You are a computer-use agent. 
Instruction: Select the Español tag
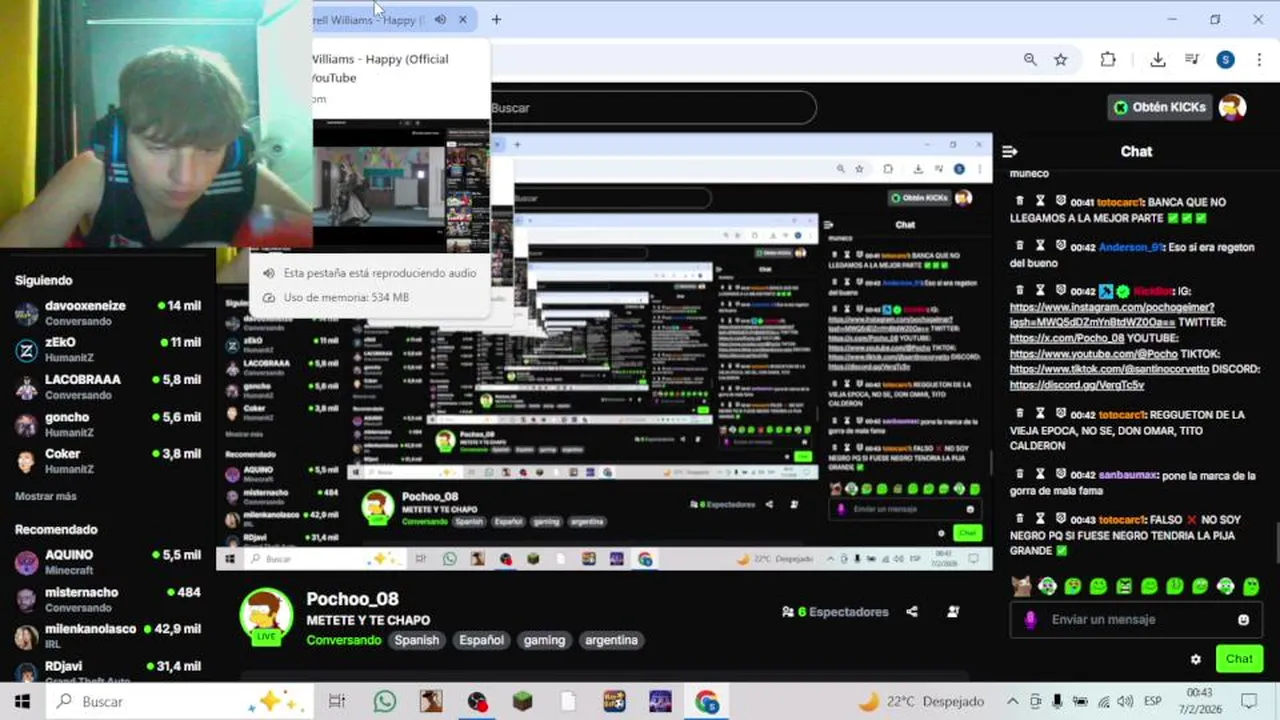[x=481, y=640]
